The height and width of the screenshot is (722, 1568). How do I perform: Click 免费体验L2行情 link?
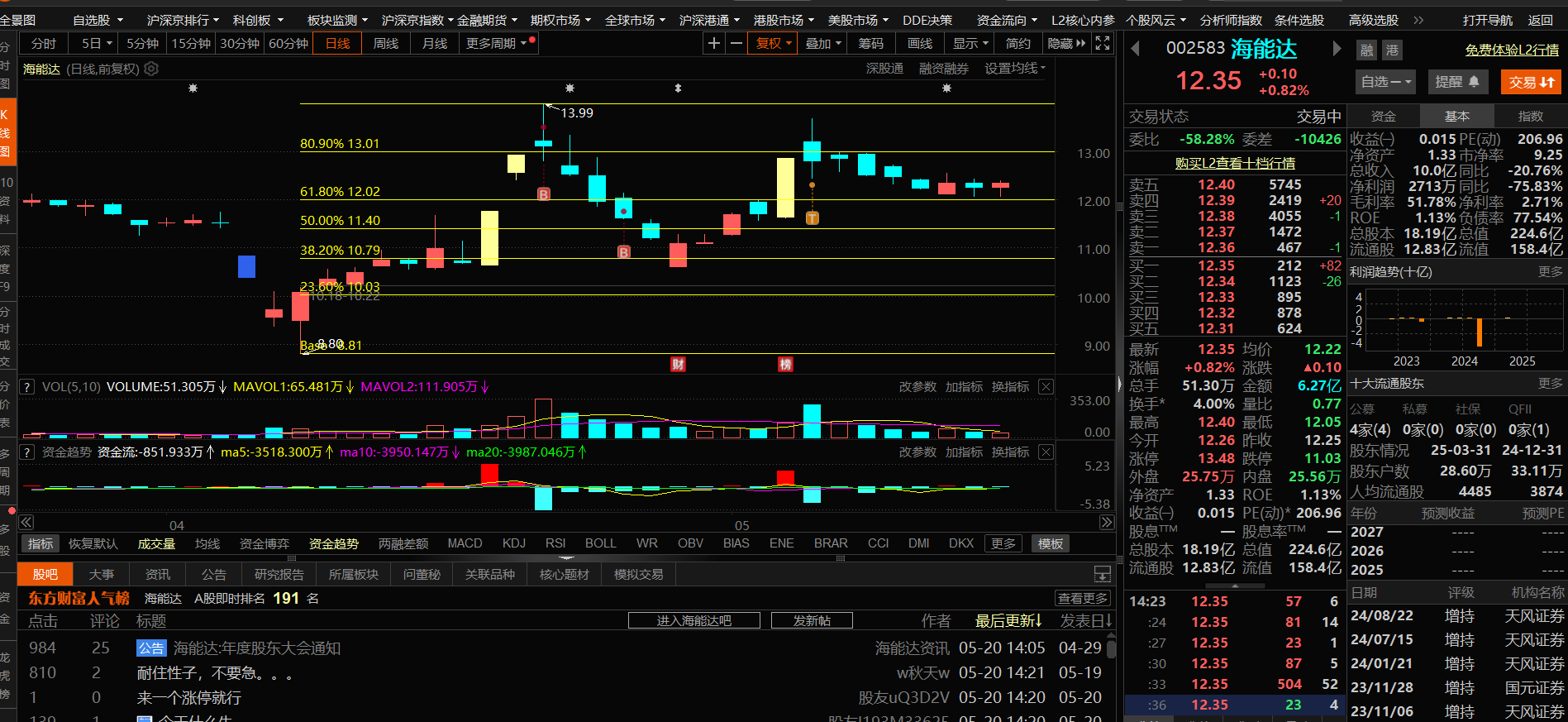click(1512, 50)
